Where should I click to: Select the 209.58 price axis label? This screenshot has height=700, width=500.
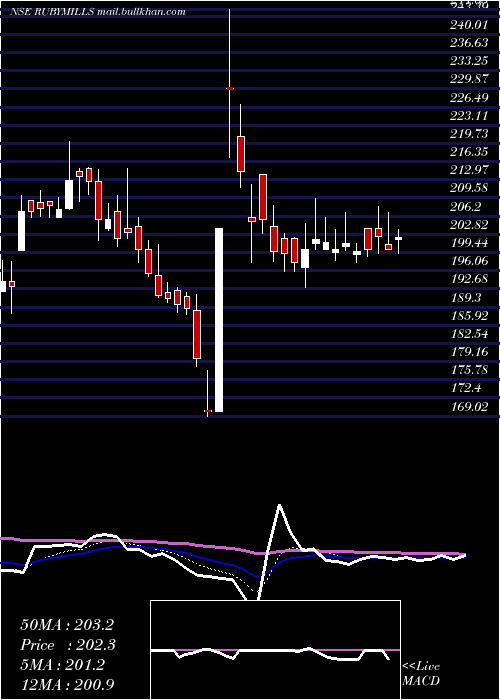click(x=469, y=188)
